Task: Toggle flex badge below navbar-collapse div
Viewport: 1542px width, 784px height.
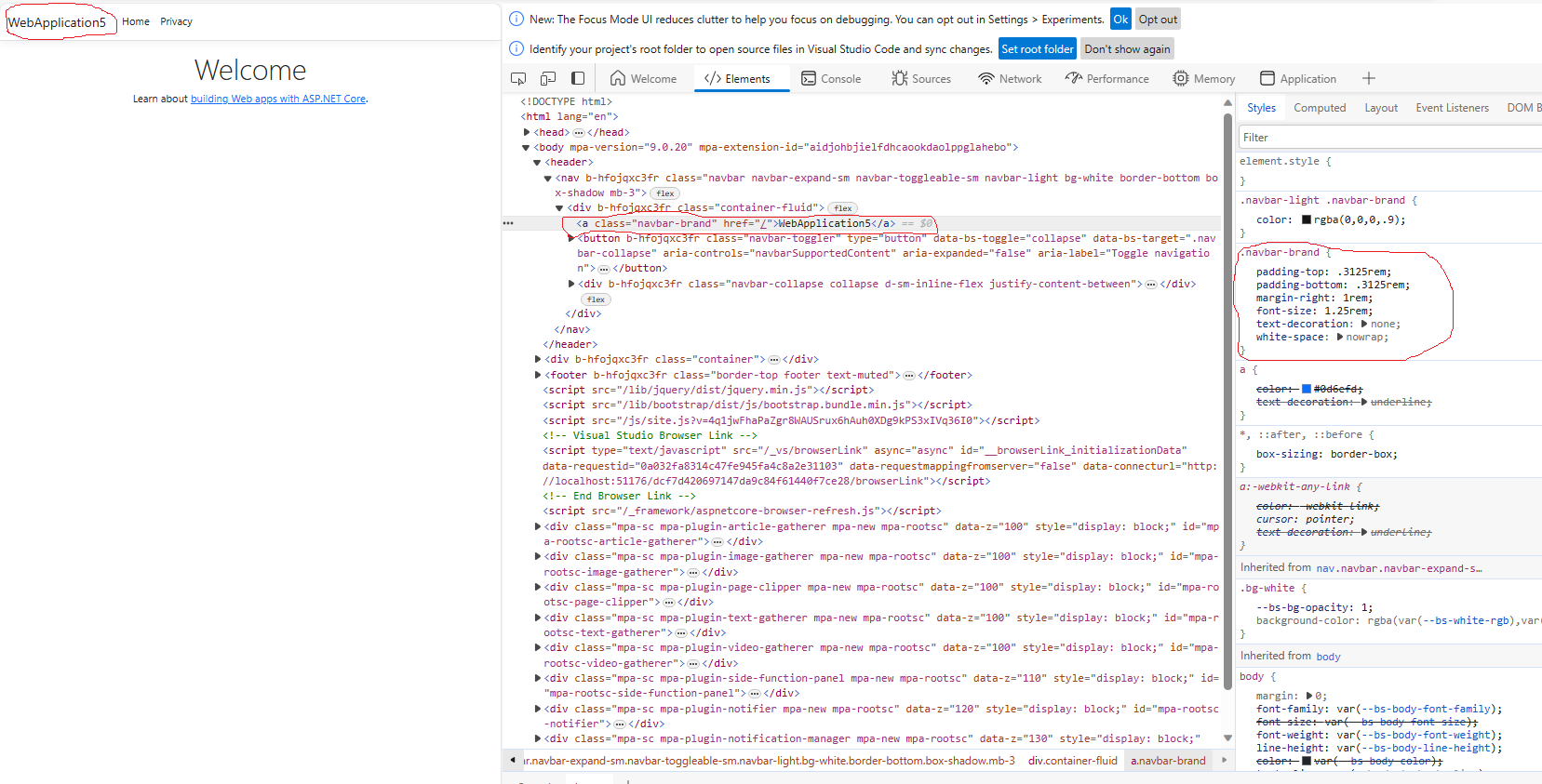Action: click(x=596, y=299)
